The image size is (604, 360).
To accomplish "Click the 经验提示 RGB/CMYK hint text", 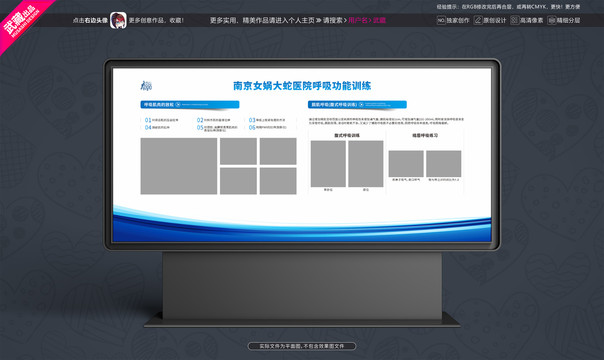I will tap(508, 7).
